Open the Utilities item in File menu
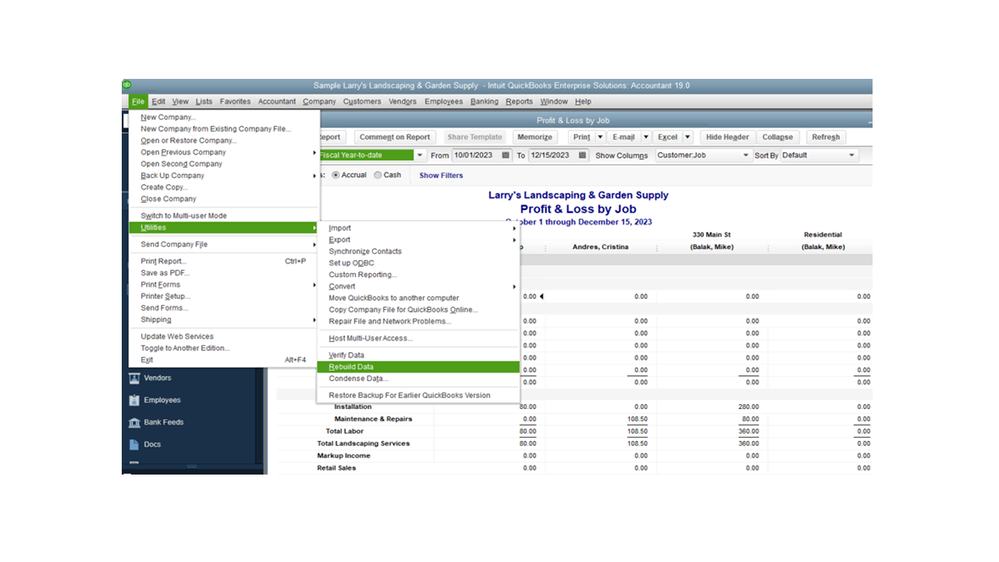Screen dimensions: 999x562 pos(224,227)
